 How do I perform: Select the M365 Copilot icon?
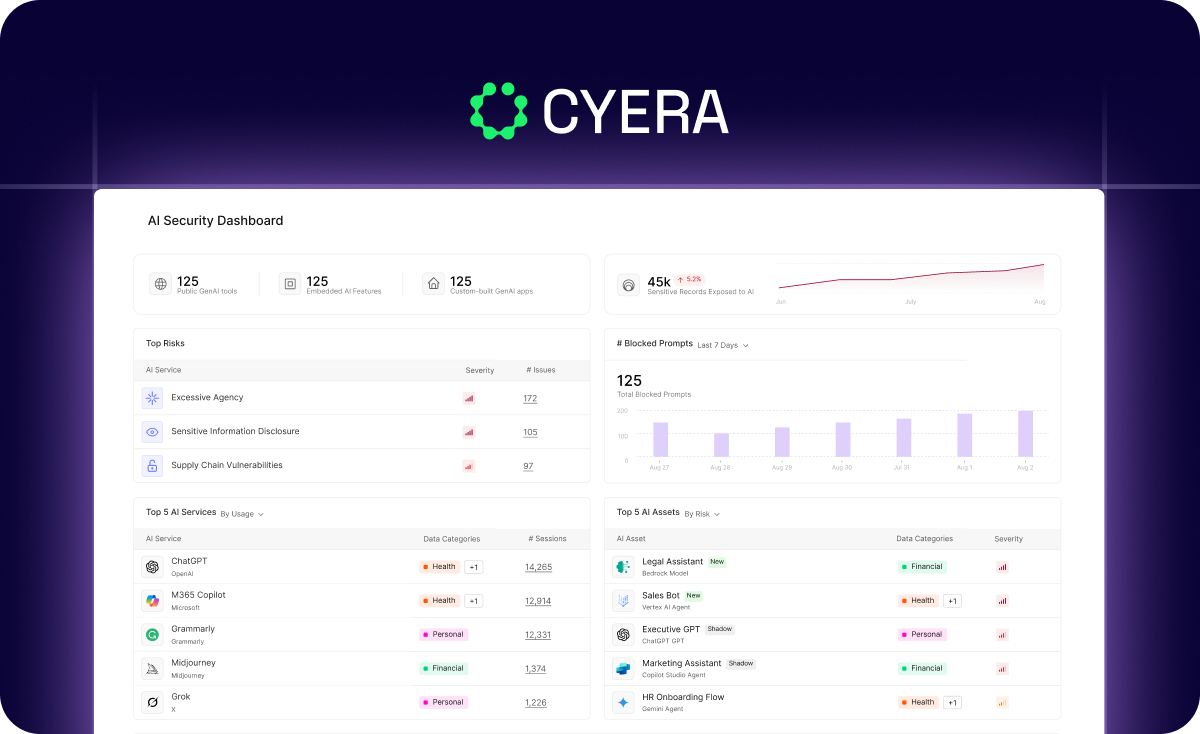point(152,601)
